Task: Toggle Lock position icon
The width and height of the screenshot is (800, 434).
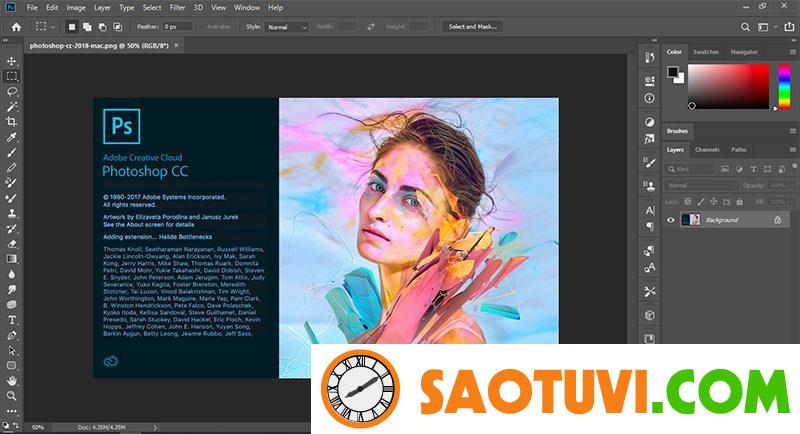Action: tap(714, 202)
